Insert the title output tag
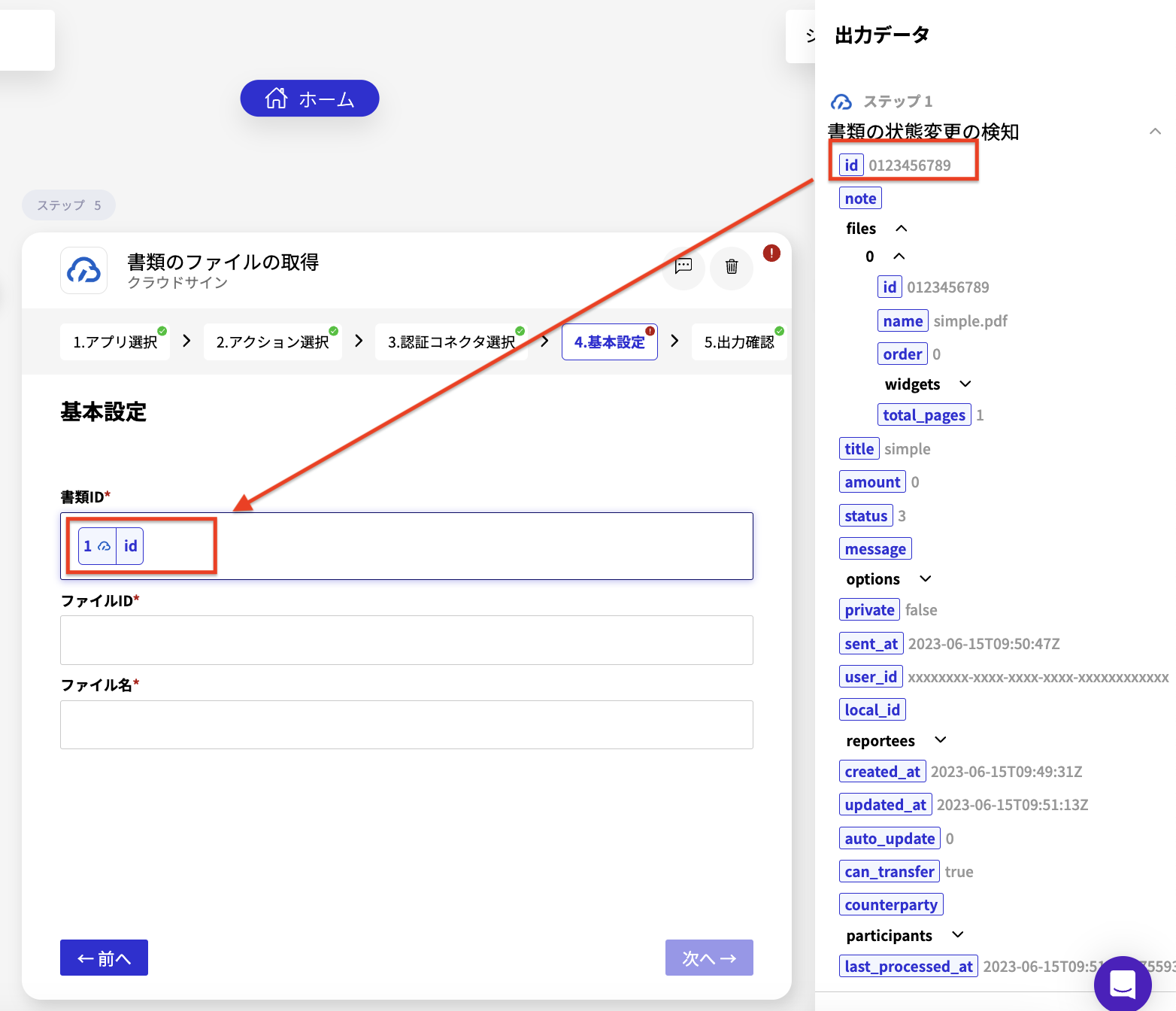This screenshot has height=1011, width=1176. [859, 449]
